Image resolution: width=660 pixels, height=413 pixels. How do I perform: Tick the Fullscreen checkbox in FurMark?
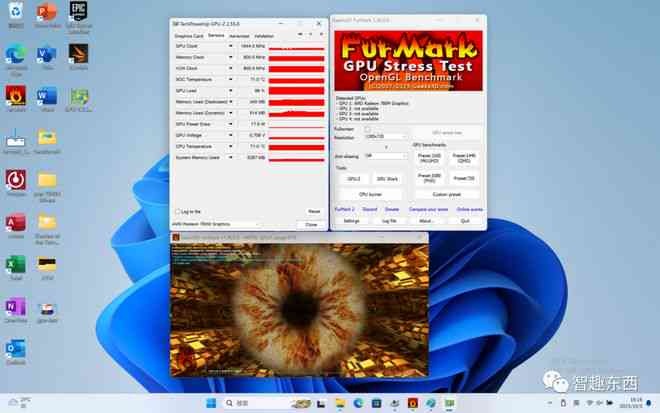367,129
